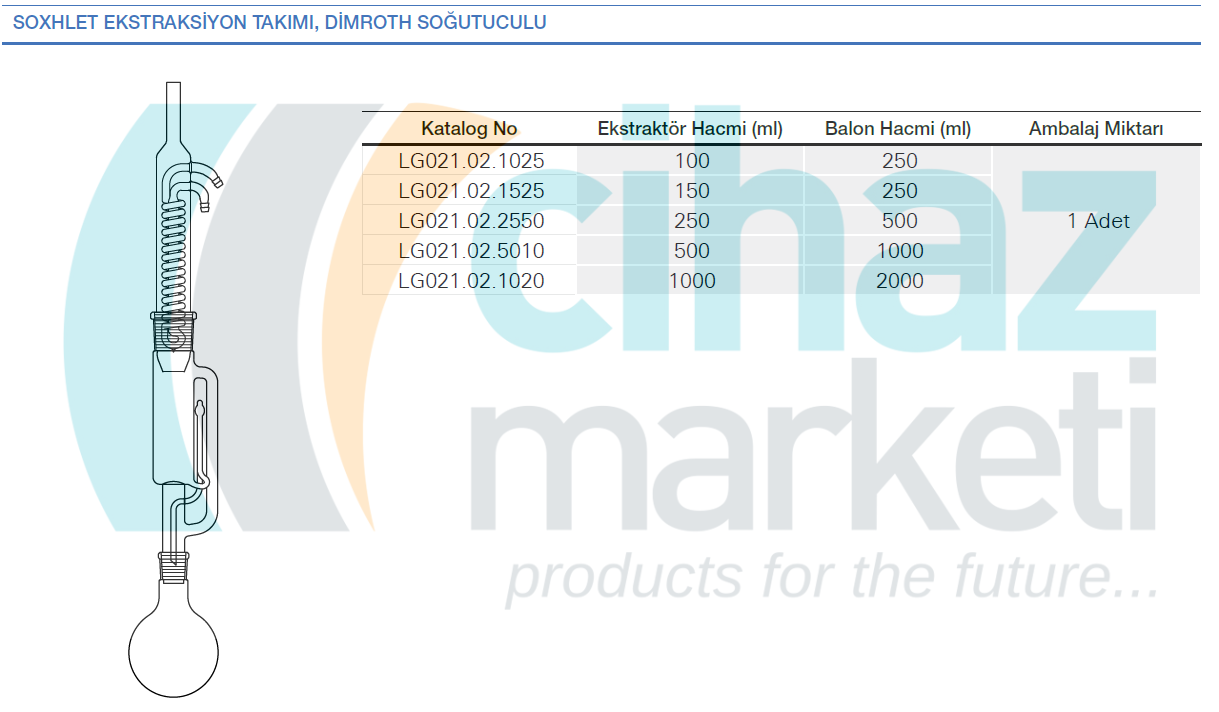Click extractor volume 1000 in LG021.02.1020 row
This screenshot has width=1219, height=712.
[x=692, y=281]
